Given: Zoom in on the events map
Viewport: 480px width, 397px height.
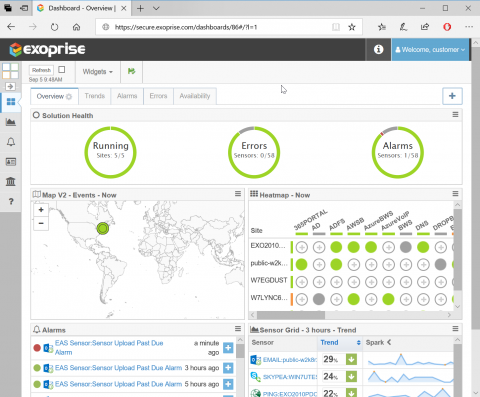Looking at the screenshot, I should point(41,210).
